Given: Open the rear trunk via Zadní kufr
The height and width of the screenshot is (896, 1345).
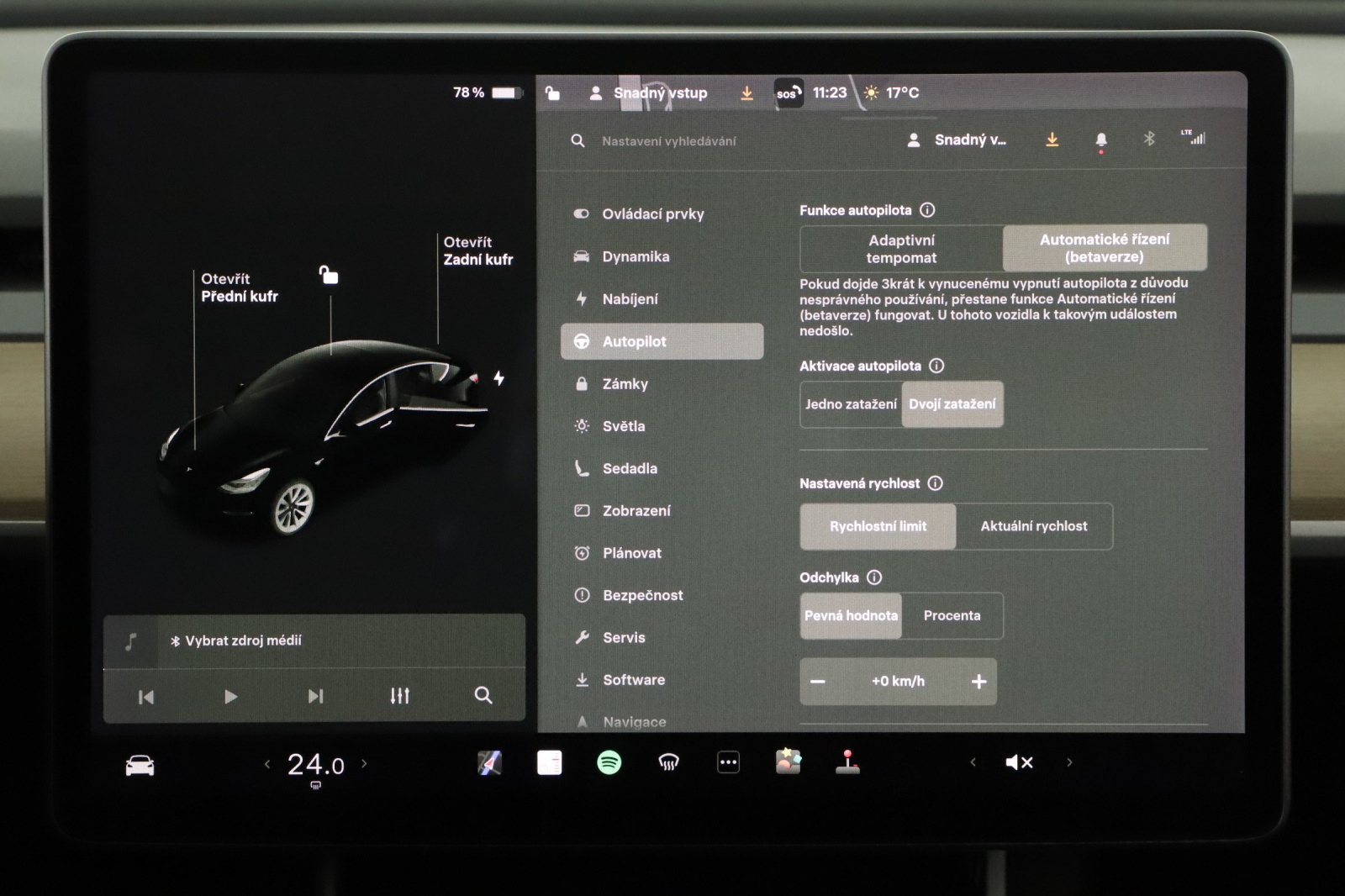Looking at the screenshot, I should (x=477, y=251).
